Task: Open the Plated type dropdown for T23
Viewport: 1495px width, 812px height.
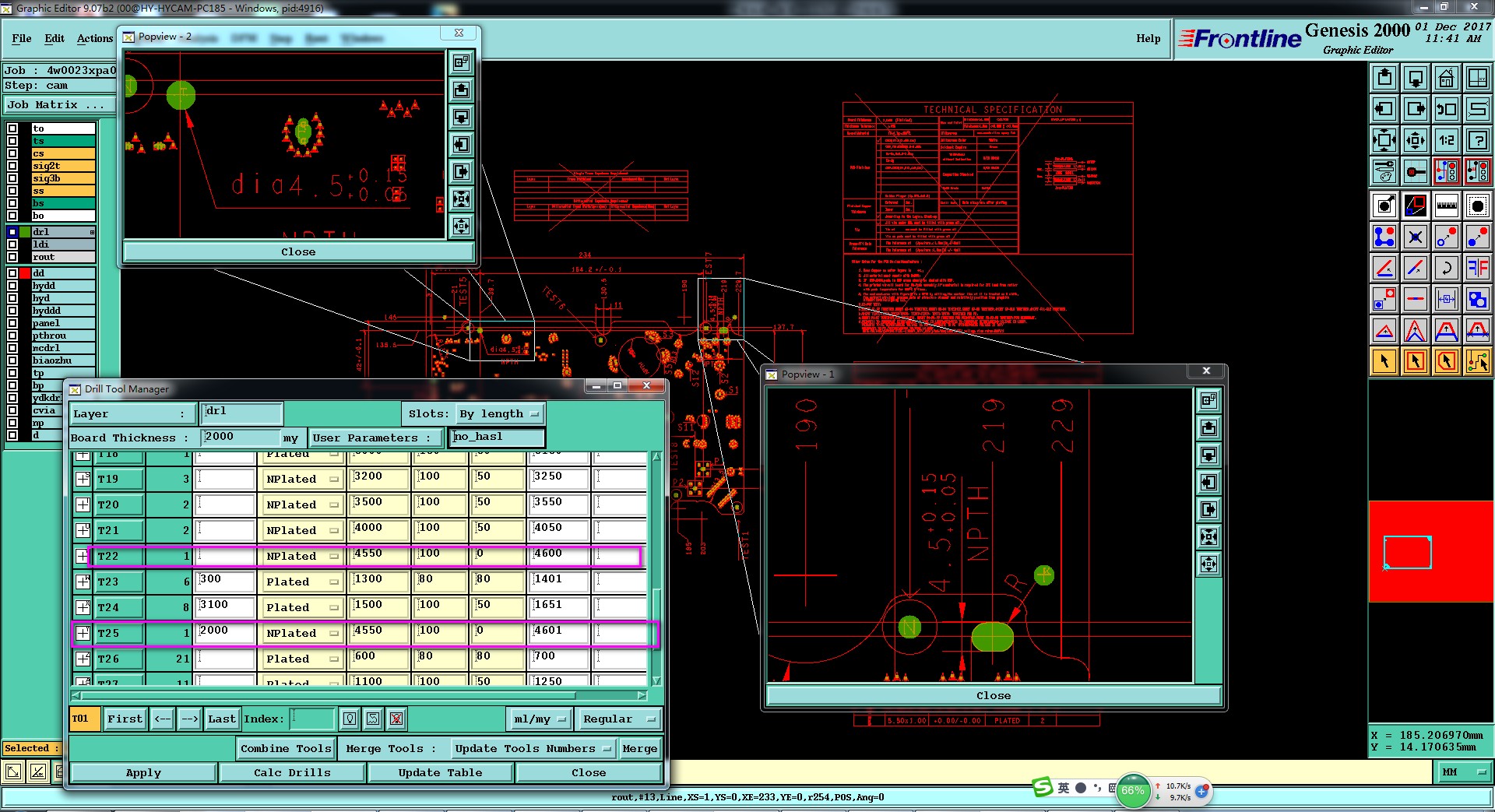Action: click(x=302, y=582)
